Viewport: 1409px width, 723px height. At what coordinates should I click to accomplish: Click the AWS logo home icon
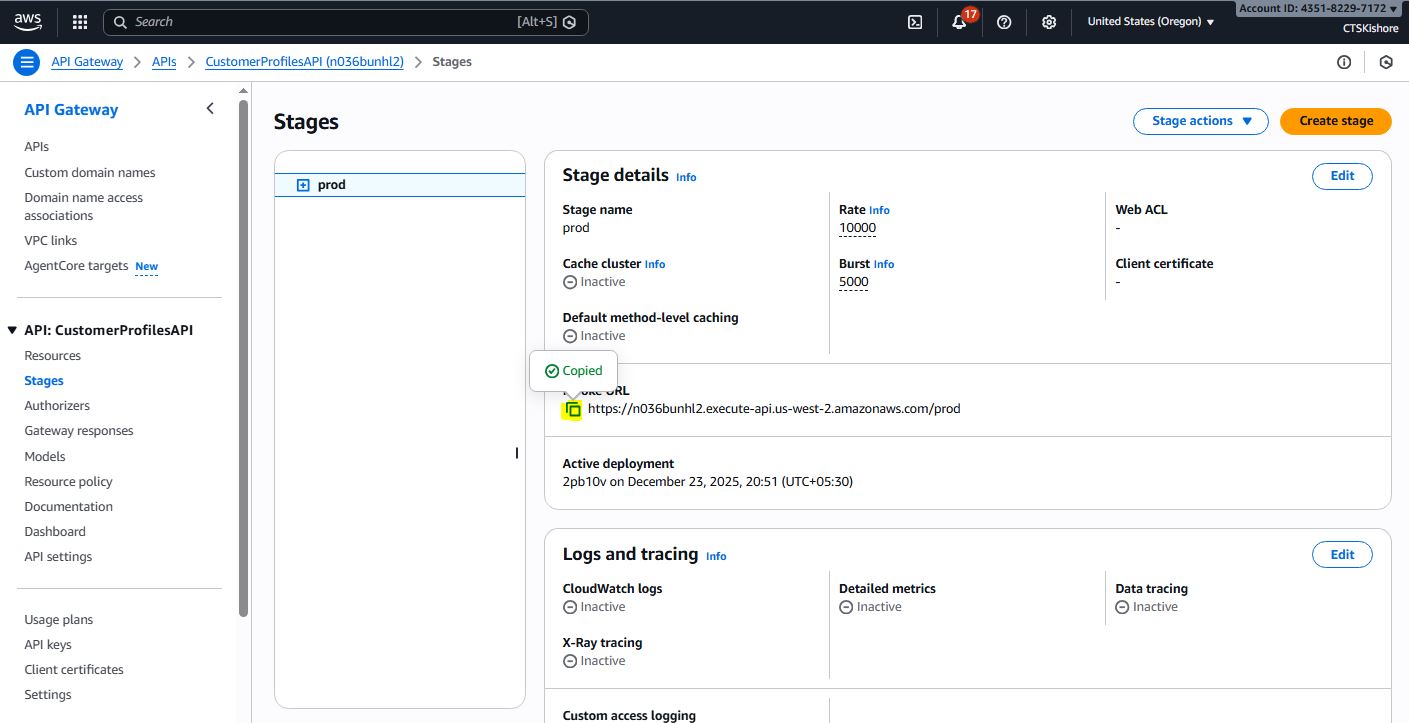coord(28,21)
